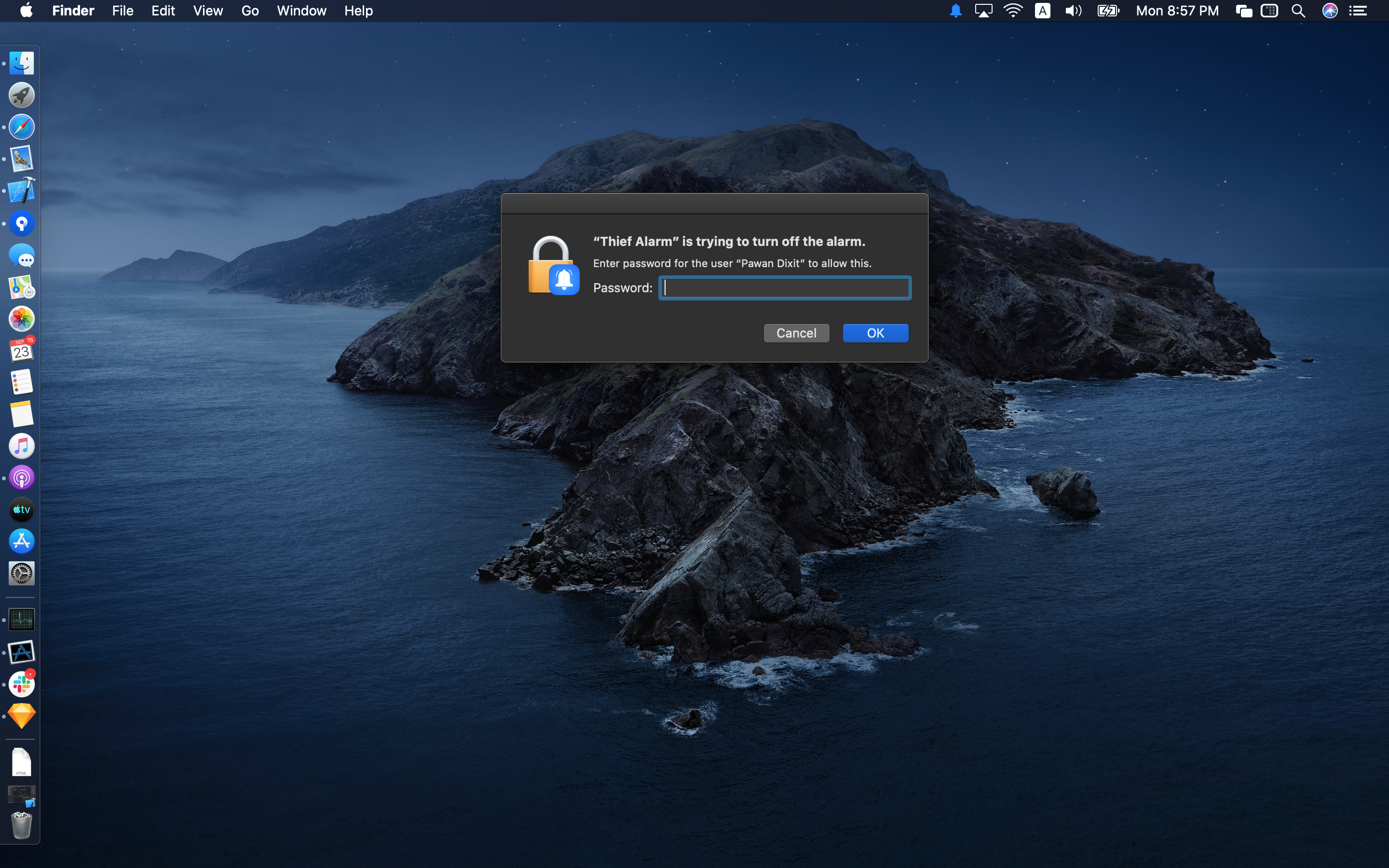This screenshot has height=868, width=1389.
Task: Activate Siri from the menu bar
Action: (x=1331, y=10)
